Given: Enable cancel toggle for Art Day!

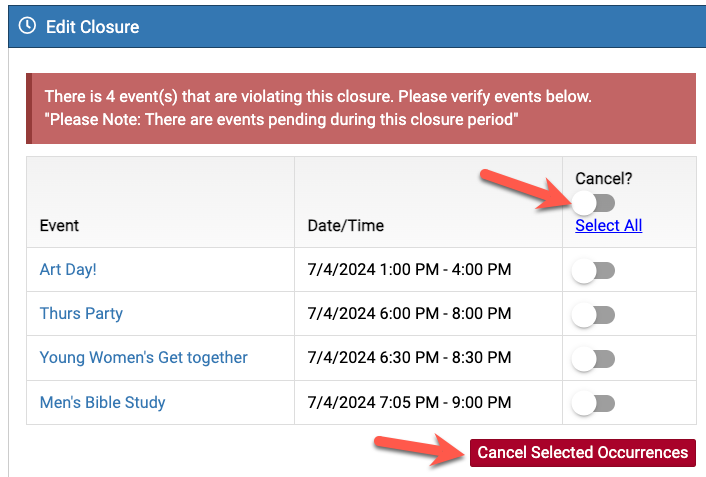Looking at the screenshot, I should pyautogui.click(x=594, y=270).
